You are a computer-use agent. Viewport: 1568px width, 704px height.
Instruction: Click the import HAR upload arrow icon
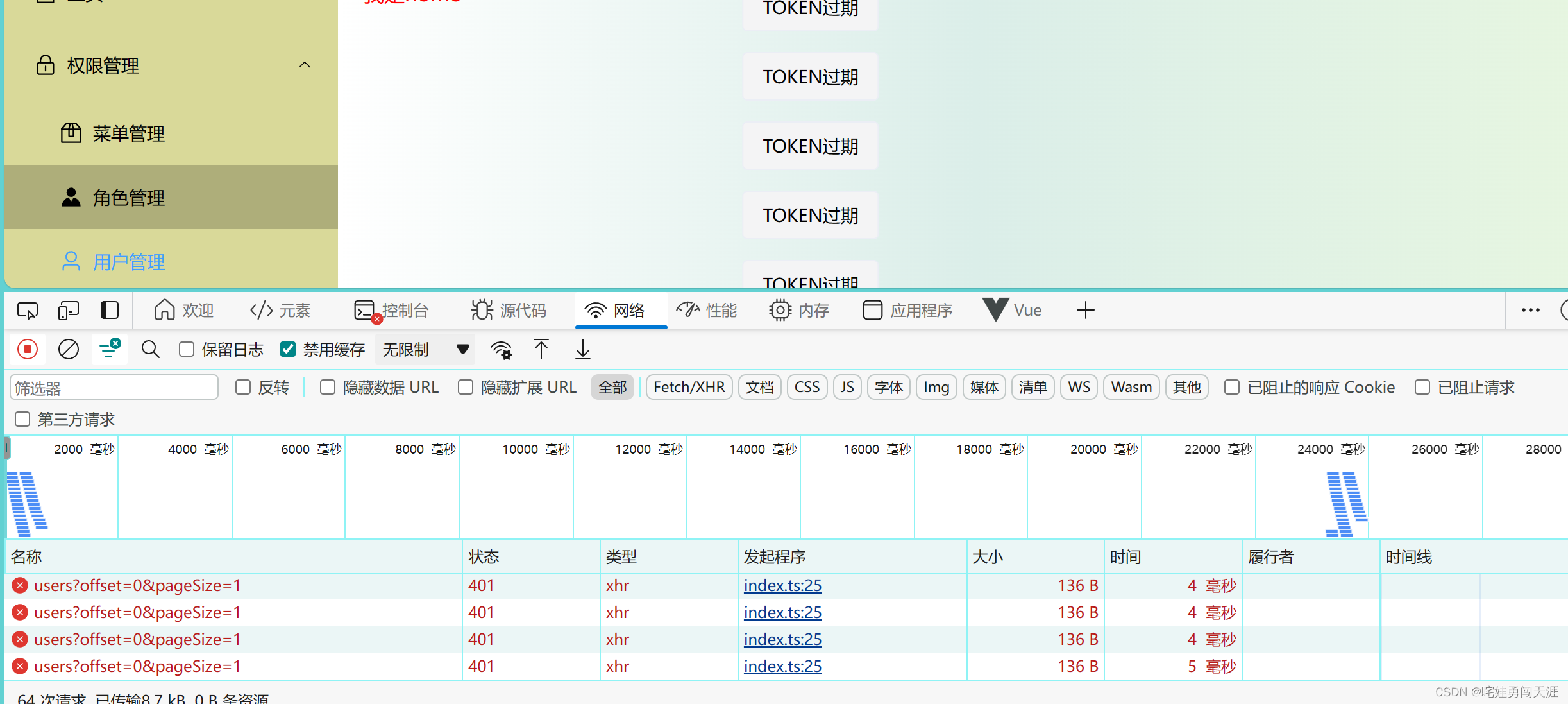point(541,350)
